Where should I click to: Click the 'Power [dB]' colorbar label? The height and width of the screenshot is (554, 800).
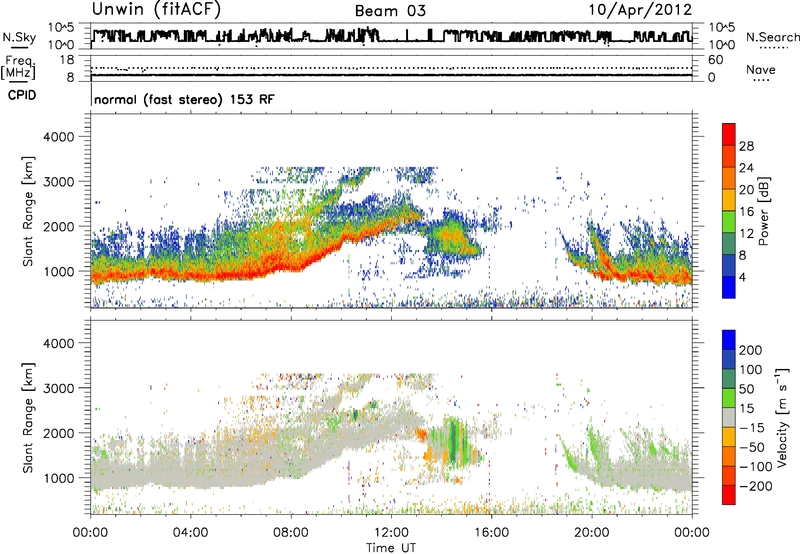[x=763, y=211]
